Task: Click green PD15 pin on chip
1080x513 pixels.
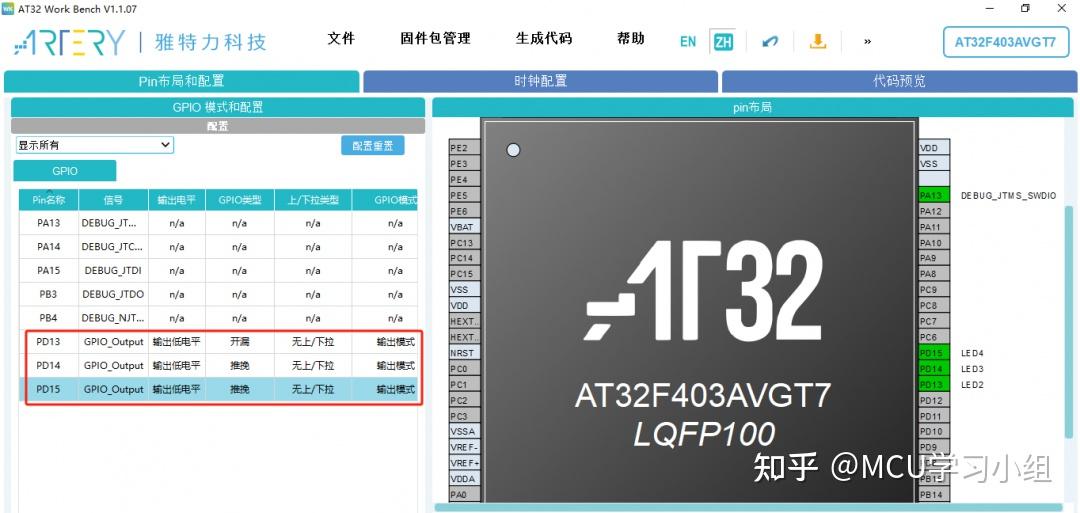Action: click(x=934, y=353)
